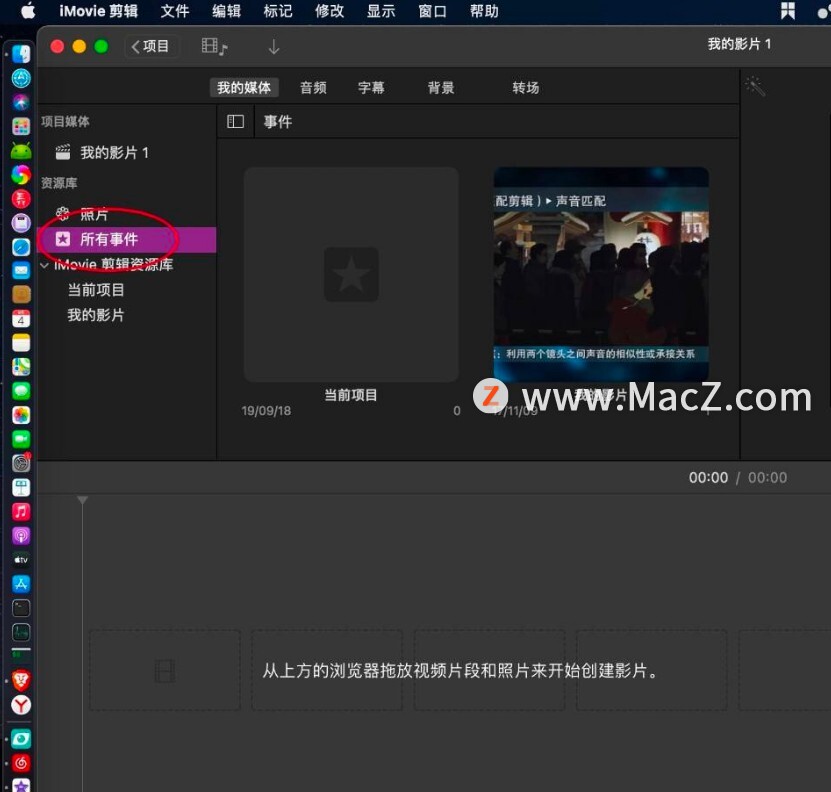Toggle the libraries sidebar list button
Viewport: 831px width, 792px height.
click(235, 122)
